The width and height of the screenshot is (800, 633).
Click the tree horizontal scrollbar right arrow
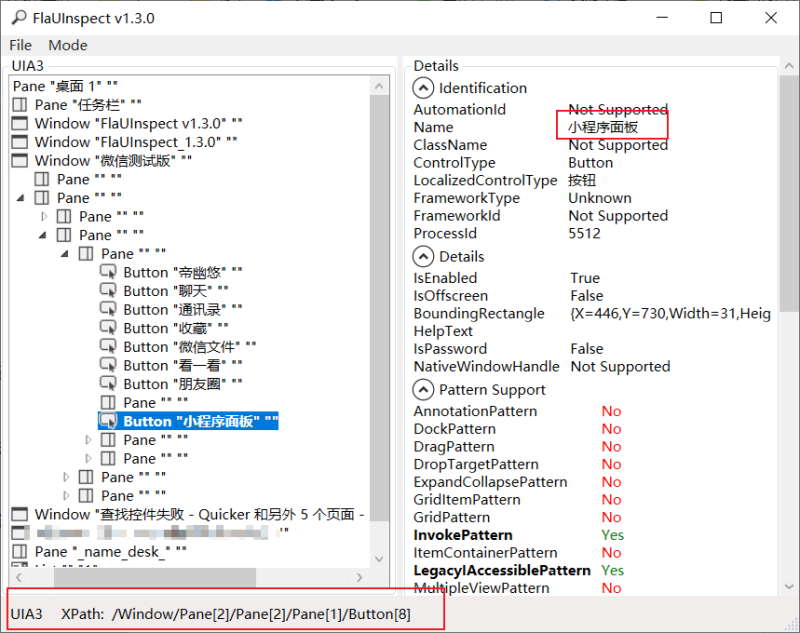pyautogui.click(x=360, y=577)
